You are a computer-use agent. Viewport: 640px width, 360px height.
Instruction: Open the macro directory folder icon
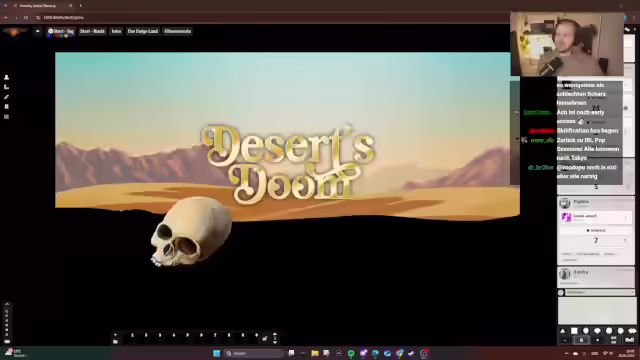pos(115,341)
